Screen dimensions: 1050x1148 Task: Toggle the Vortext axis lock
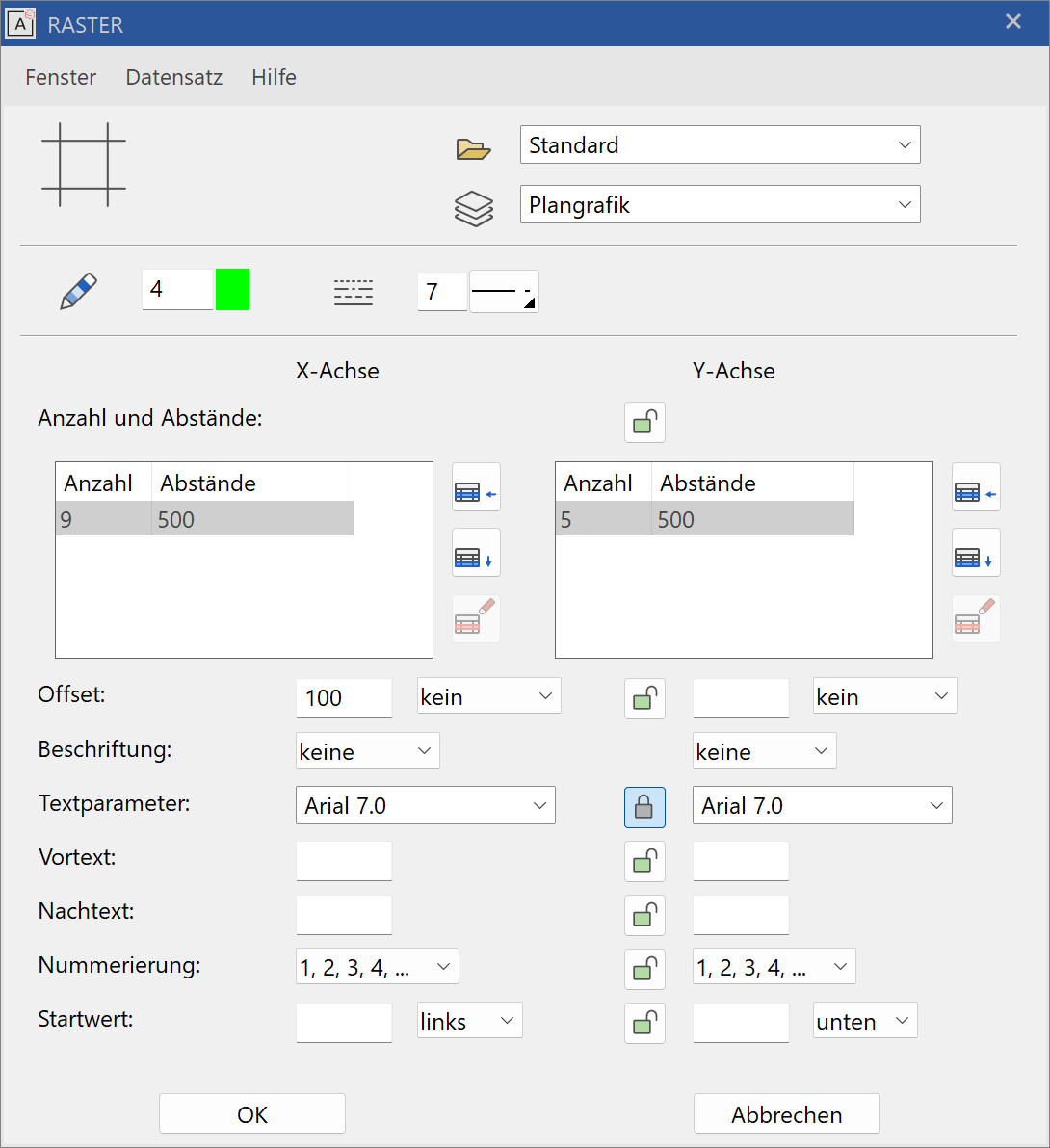[645, 862]
